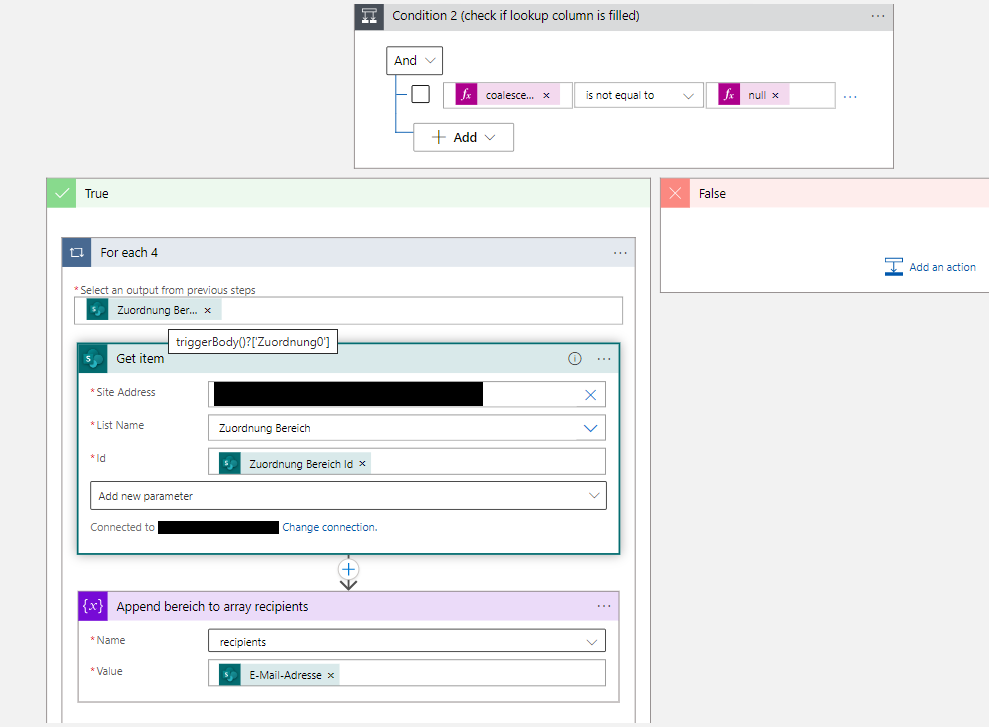The height and width of the screenshot is (727, 989).
Task: Open the ellipsis menu on Condition 2
Action: click(x=878, y=16)
